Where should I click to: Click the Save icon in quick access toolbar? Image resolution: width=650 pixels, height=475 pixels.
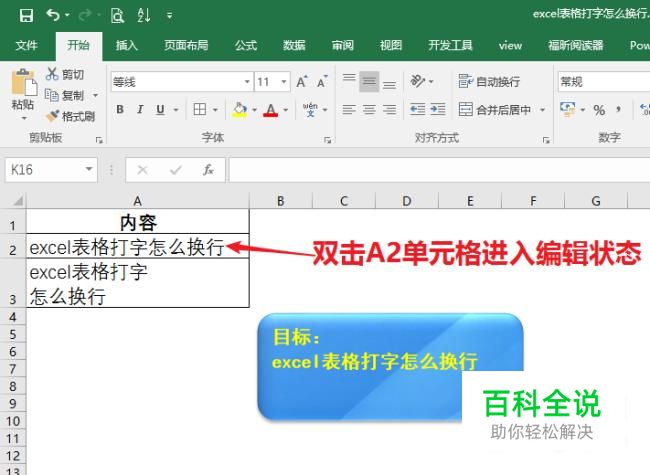[x=26, y=15]
